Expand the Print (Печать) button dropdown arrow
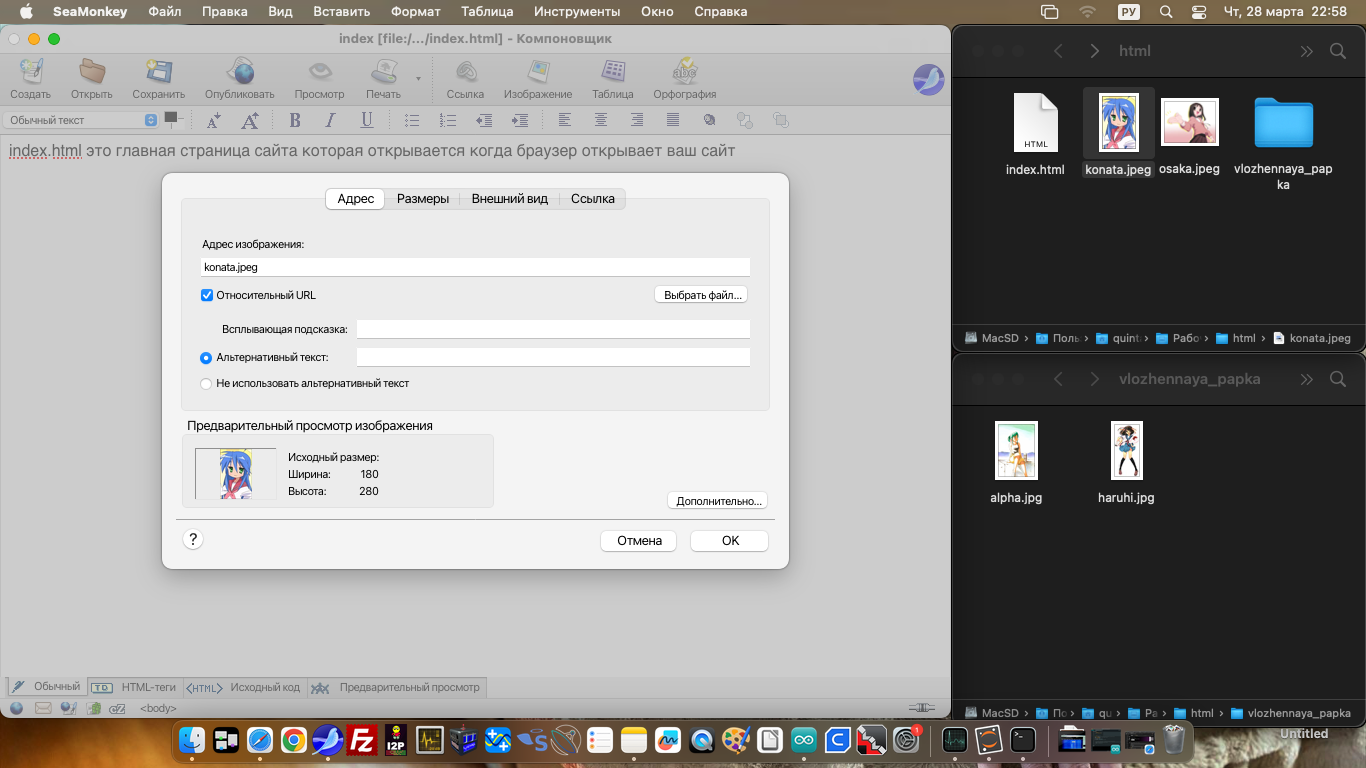 coord(418,78)
